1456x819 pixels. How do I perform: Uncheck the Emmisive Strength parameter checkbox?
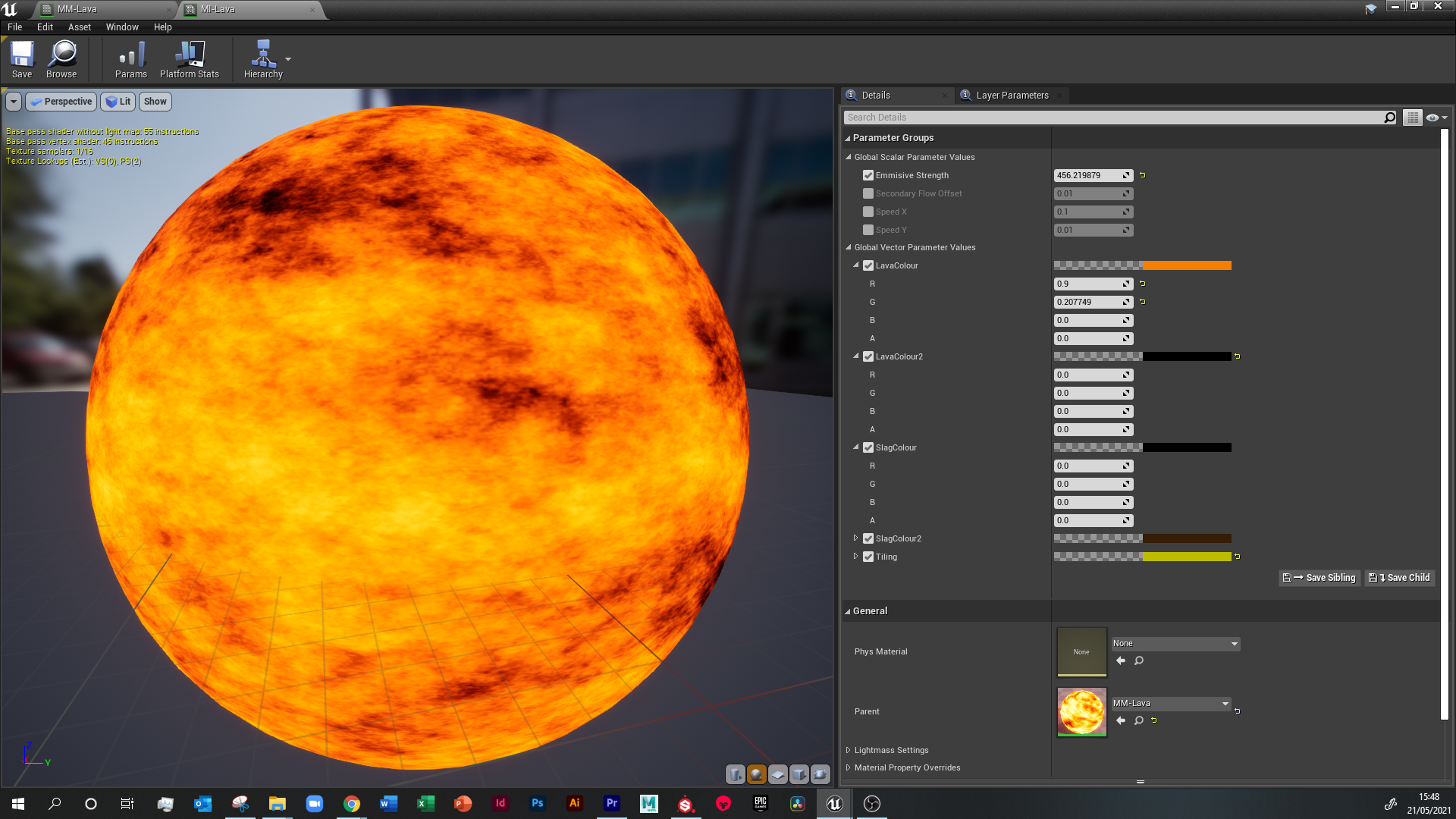pyautogui.click(x=868, y=175)
